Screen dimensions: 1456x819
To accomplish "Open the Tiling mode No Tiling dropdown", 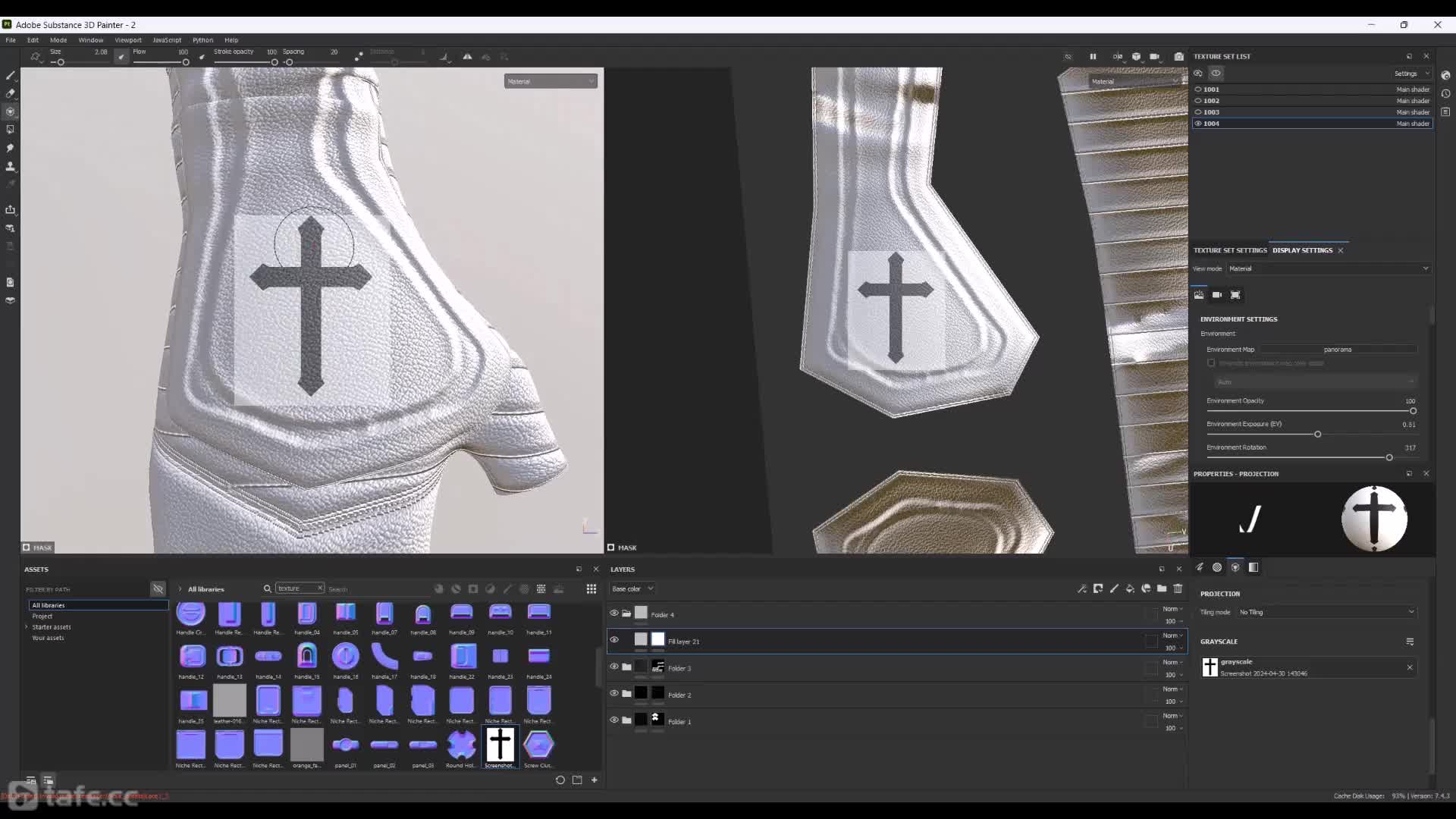I will tap(1326, 612).
